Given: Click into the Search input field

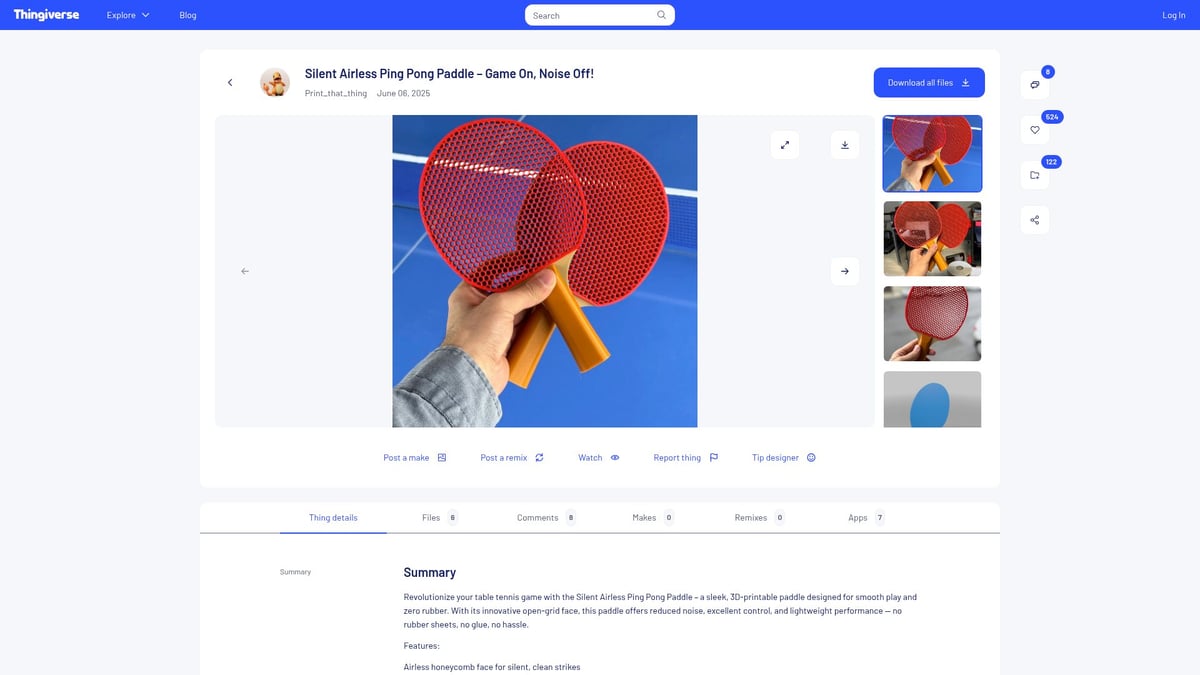Looking at the screenshot, I should pyautogui.click(x=590, y=15).
